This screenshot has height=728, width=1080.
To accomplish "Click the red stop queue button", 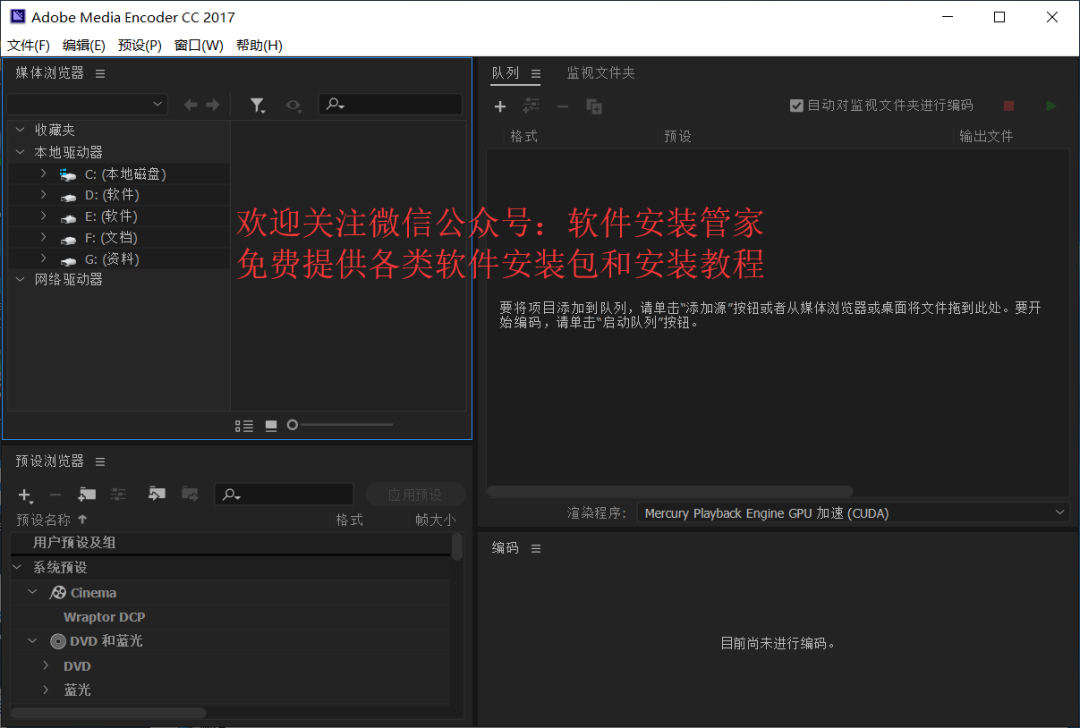I will [x=1008, y=106].
